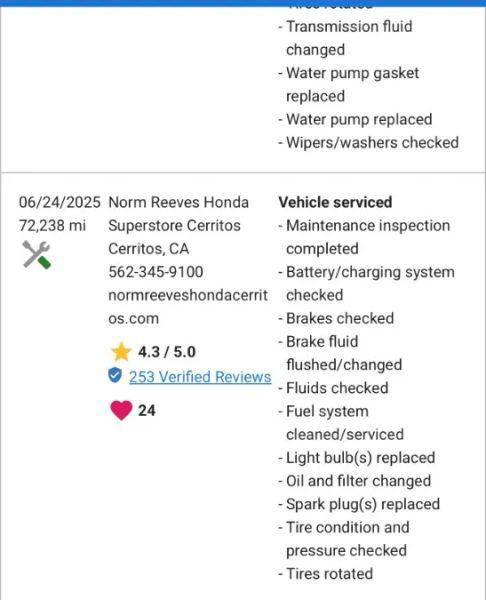This screenshot has height=600, width=486.
Task: Open the 253 Verified Reviews link
Action: (x=200, y=377)
